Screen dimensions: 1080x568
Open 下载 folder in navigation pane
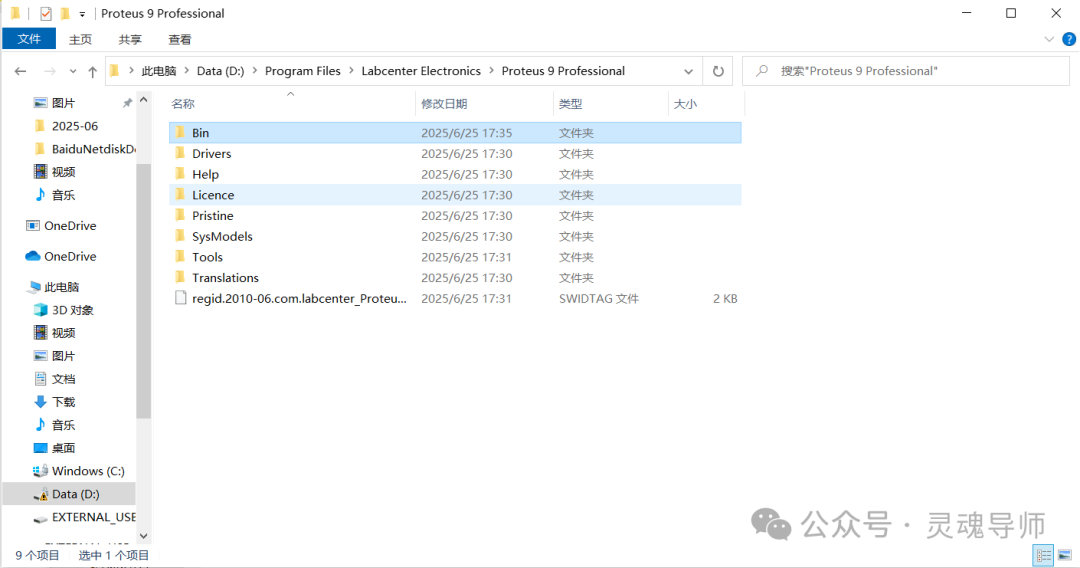coord(54,401)
